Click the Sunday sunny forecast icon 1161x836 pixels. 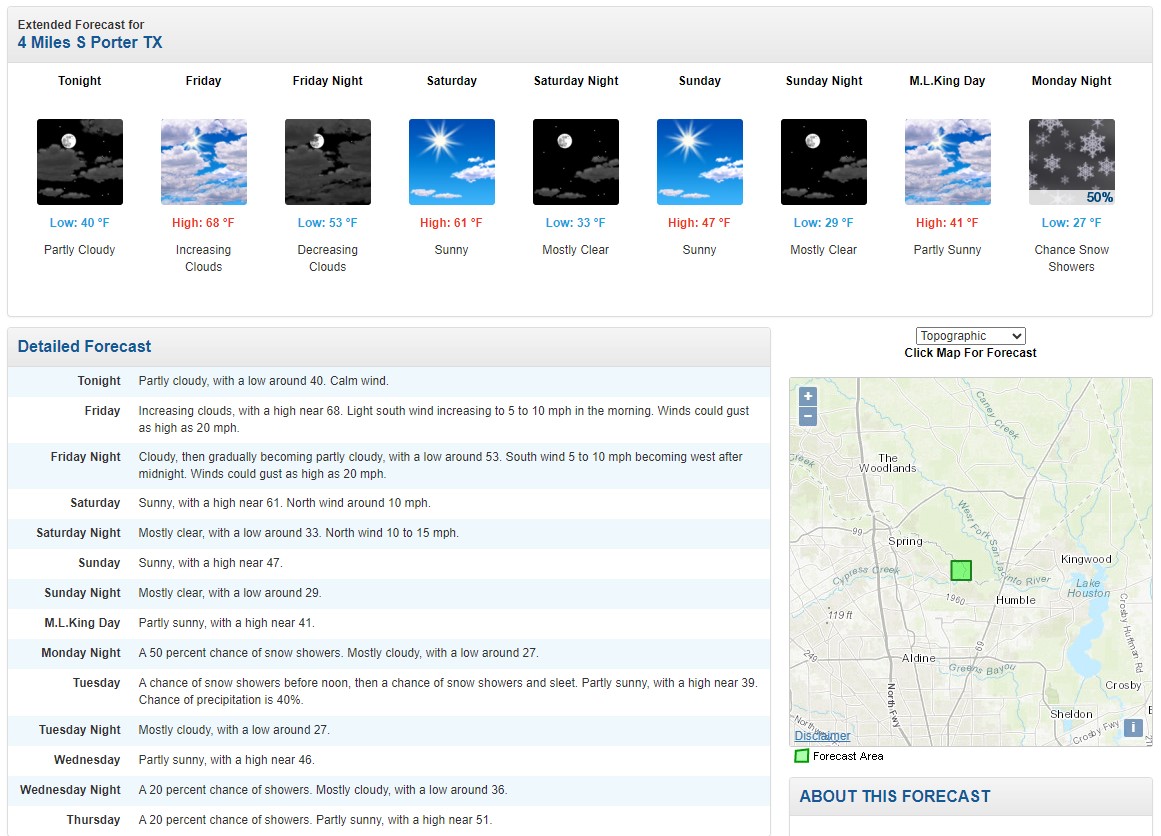pos(700,162)
